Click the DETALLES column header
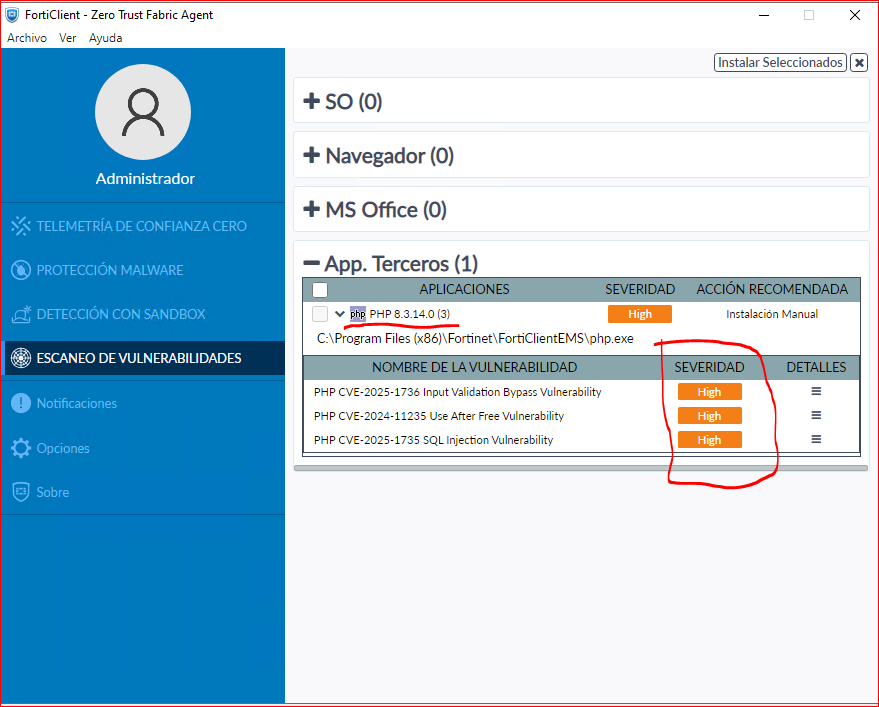The width and height of the screenshot is (879, 707). coord(816,367)
